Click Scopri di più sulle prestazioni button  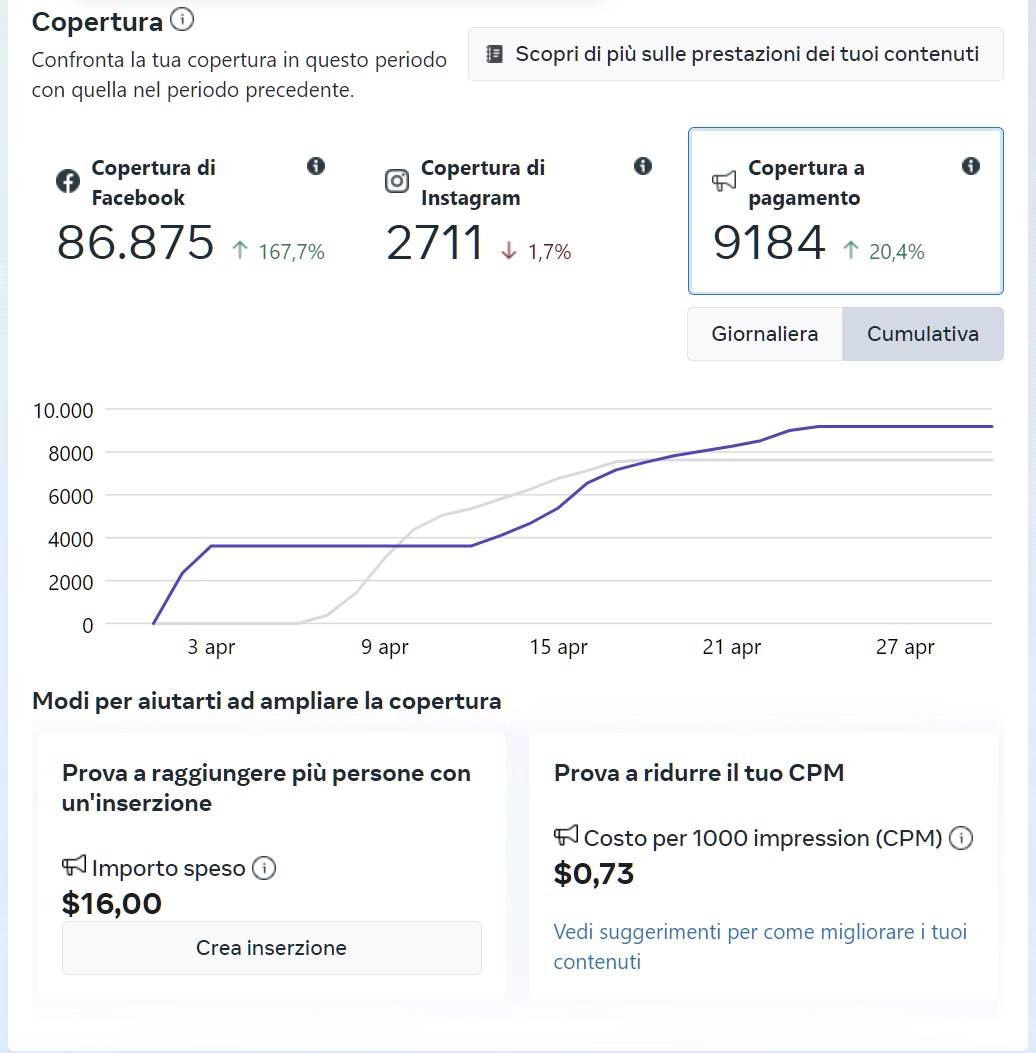735,54
